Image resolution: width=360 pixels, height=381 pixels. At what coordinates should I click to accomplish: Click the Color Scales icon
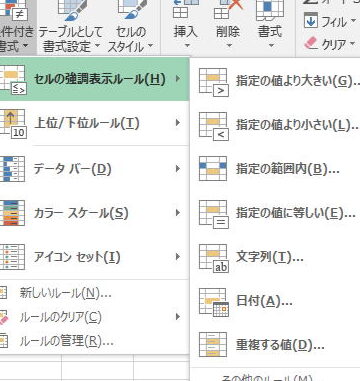(13, 213)
